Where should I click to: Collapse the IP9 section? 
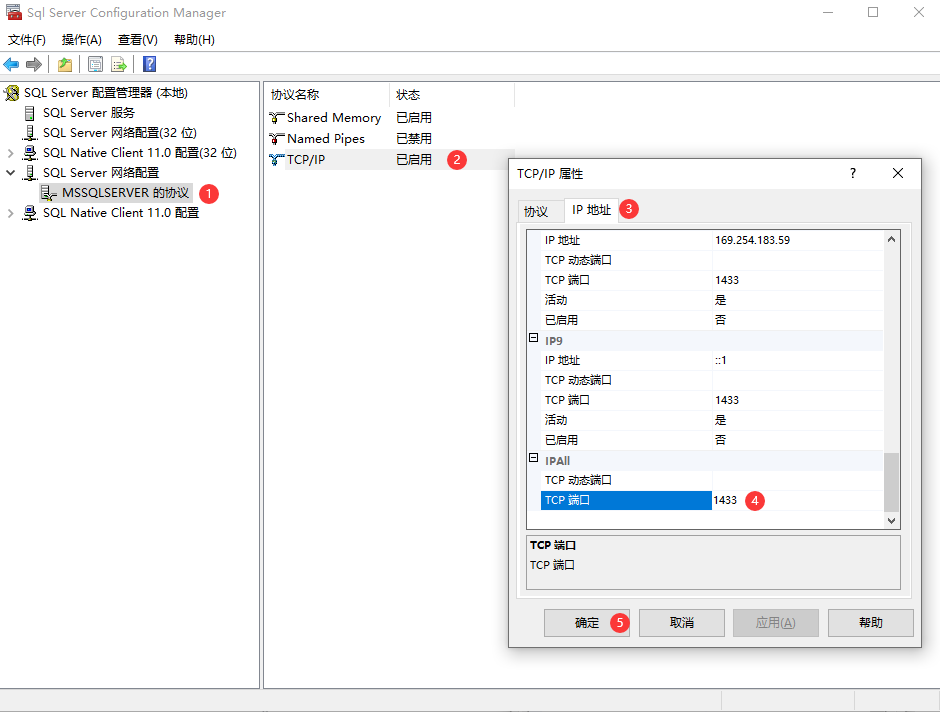[x=535, y=338]
